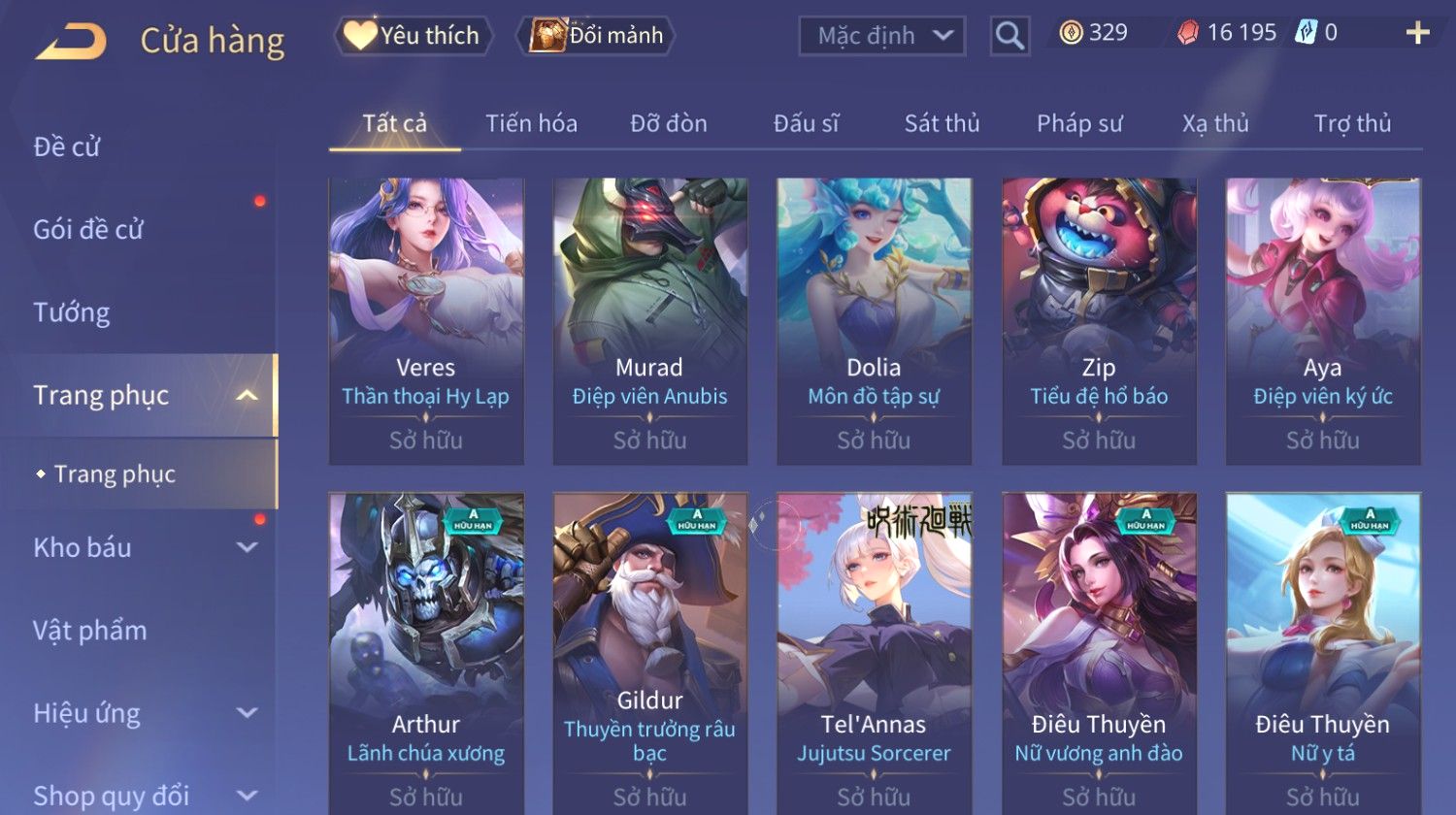The width and height of the screenshot is (1456, 815).
Task: Click the blue ticket currency icon
Action: click(1306, 33)
